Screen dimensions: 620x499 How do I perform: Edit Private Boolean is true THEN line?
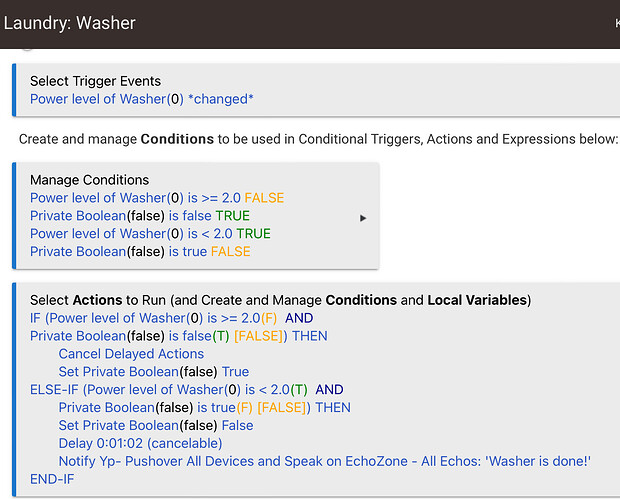tap(204, 407)
